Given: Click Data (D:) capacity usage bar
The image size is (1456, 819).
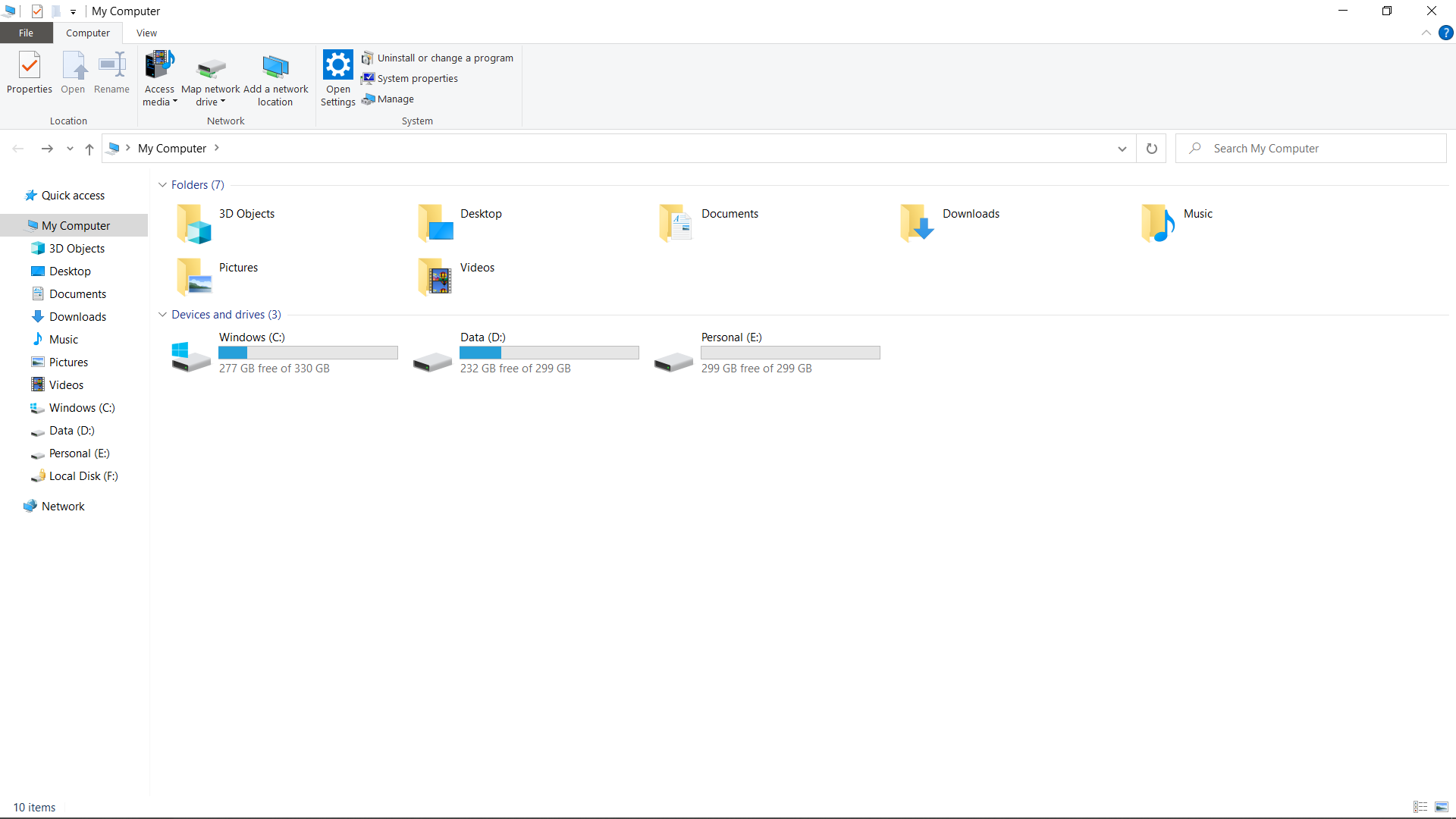Looking at the screenshot, I should (549, 353).
